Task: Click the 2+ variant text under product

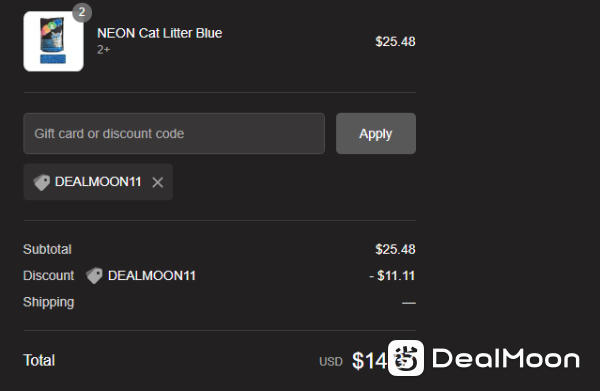Action: click(103, 50)
